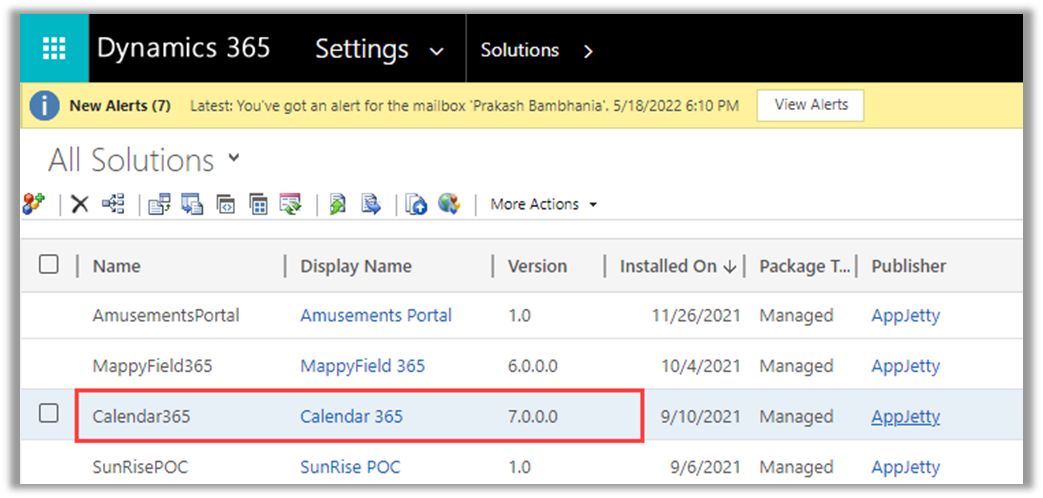The image size is (1043, 498).
Task: Click the View Alerts button
Action: click(x=810, y=105)
